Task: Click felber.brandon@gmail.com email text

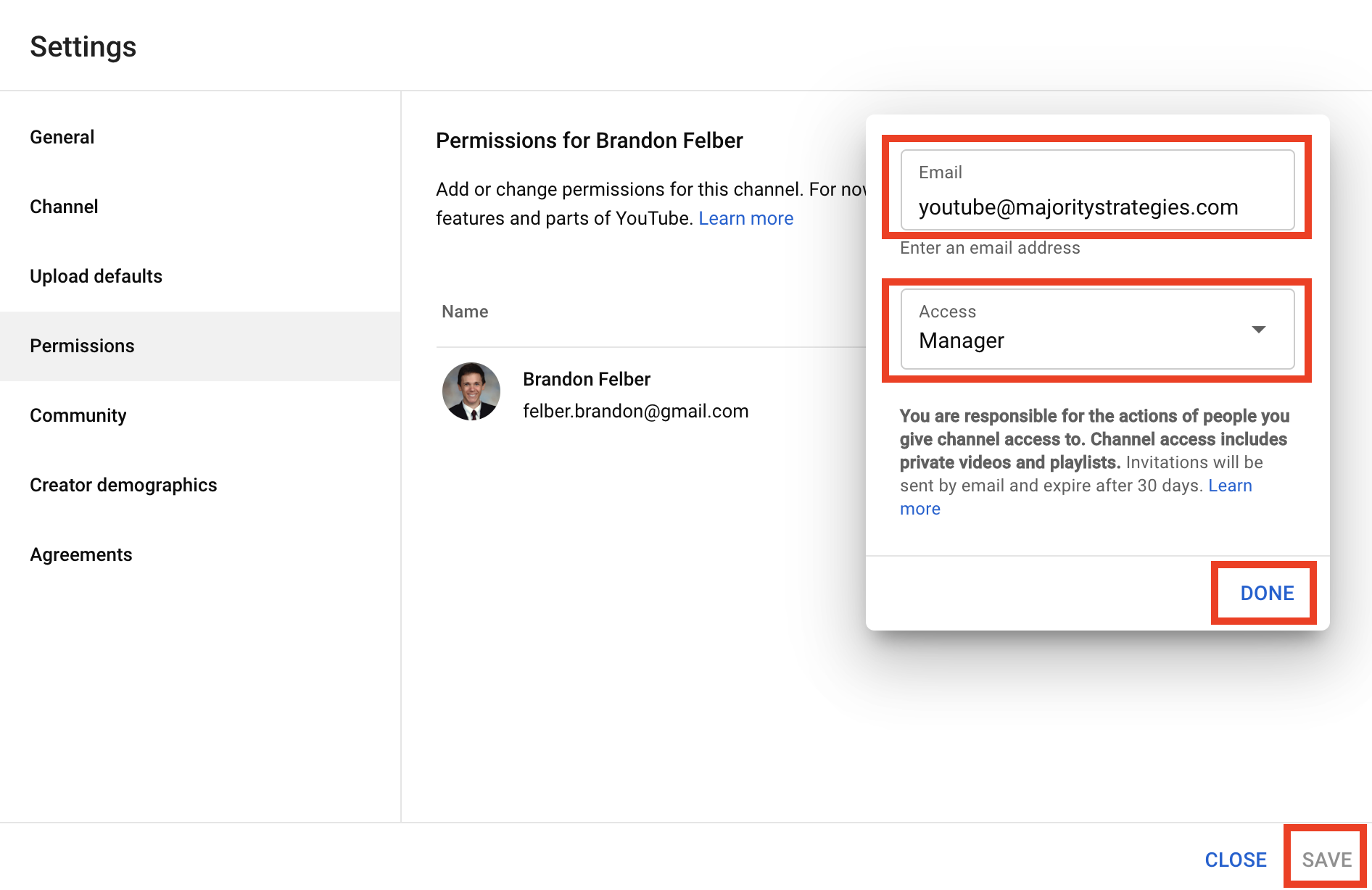Action: (636, 411)
